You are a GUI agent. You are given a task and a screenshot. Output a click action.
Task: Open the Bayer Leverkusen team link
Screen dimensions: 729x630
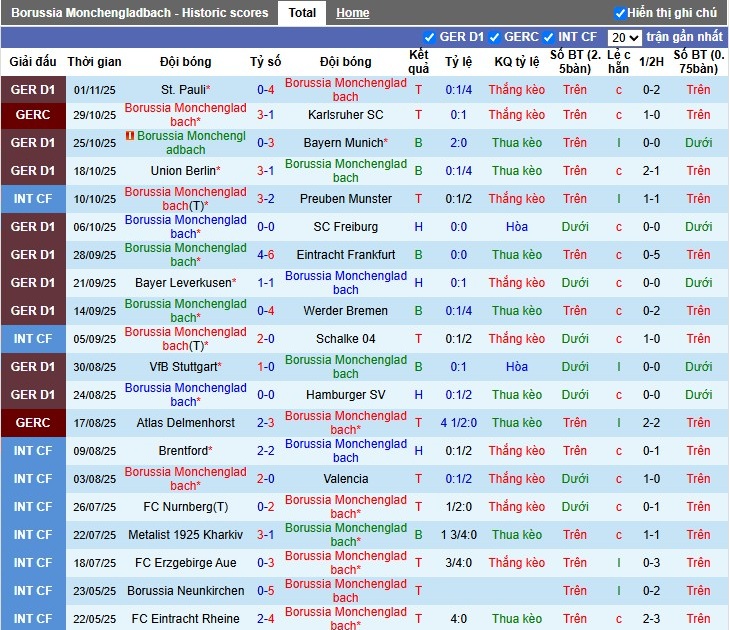coord(183,283)
